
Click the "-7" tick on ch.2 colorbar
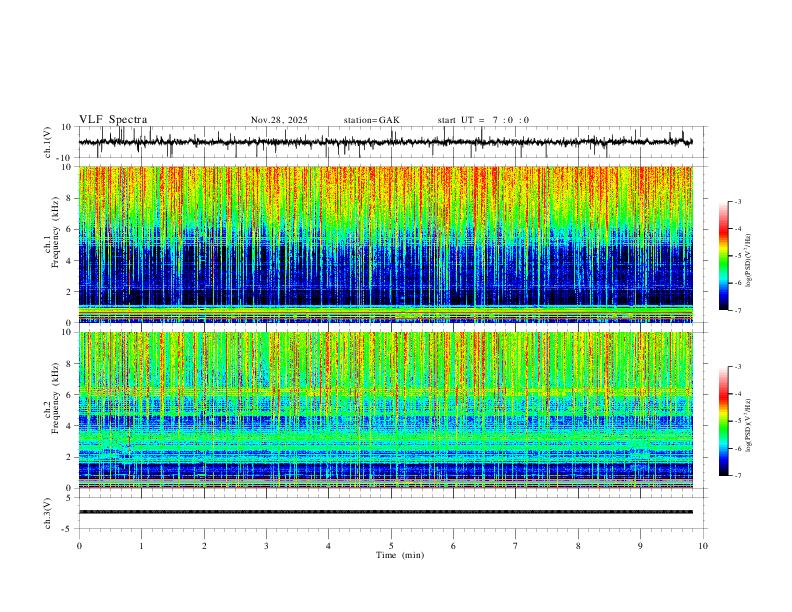tap(738, 475)
